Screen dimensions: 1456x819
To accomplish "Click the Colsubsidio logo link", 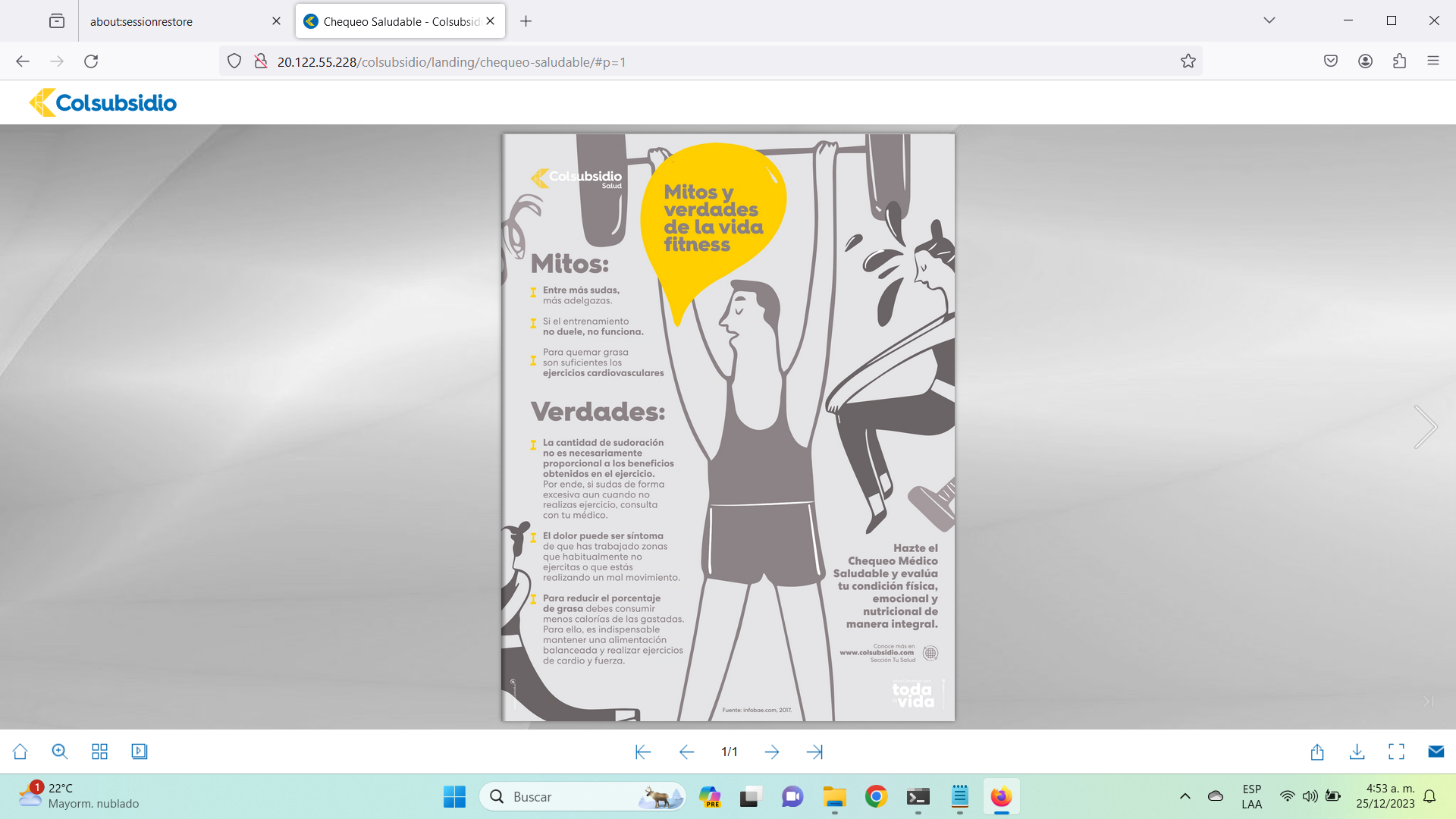I will click(104, 102).
